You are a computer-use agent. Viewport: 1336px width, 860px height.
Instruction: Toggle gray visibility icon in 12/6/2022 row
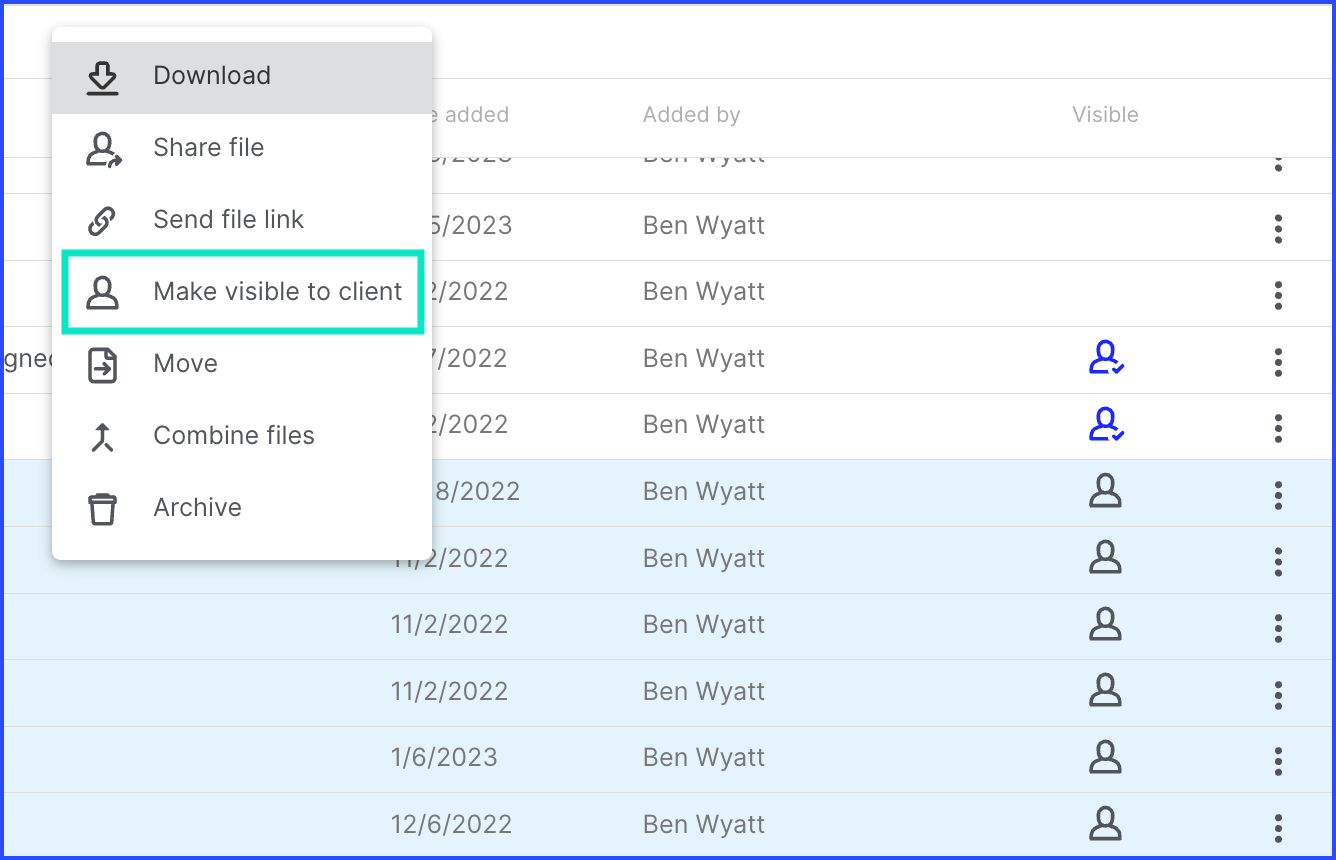pyautogui.click(x=1105, y=824)
